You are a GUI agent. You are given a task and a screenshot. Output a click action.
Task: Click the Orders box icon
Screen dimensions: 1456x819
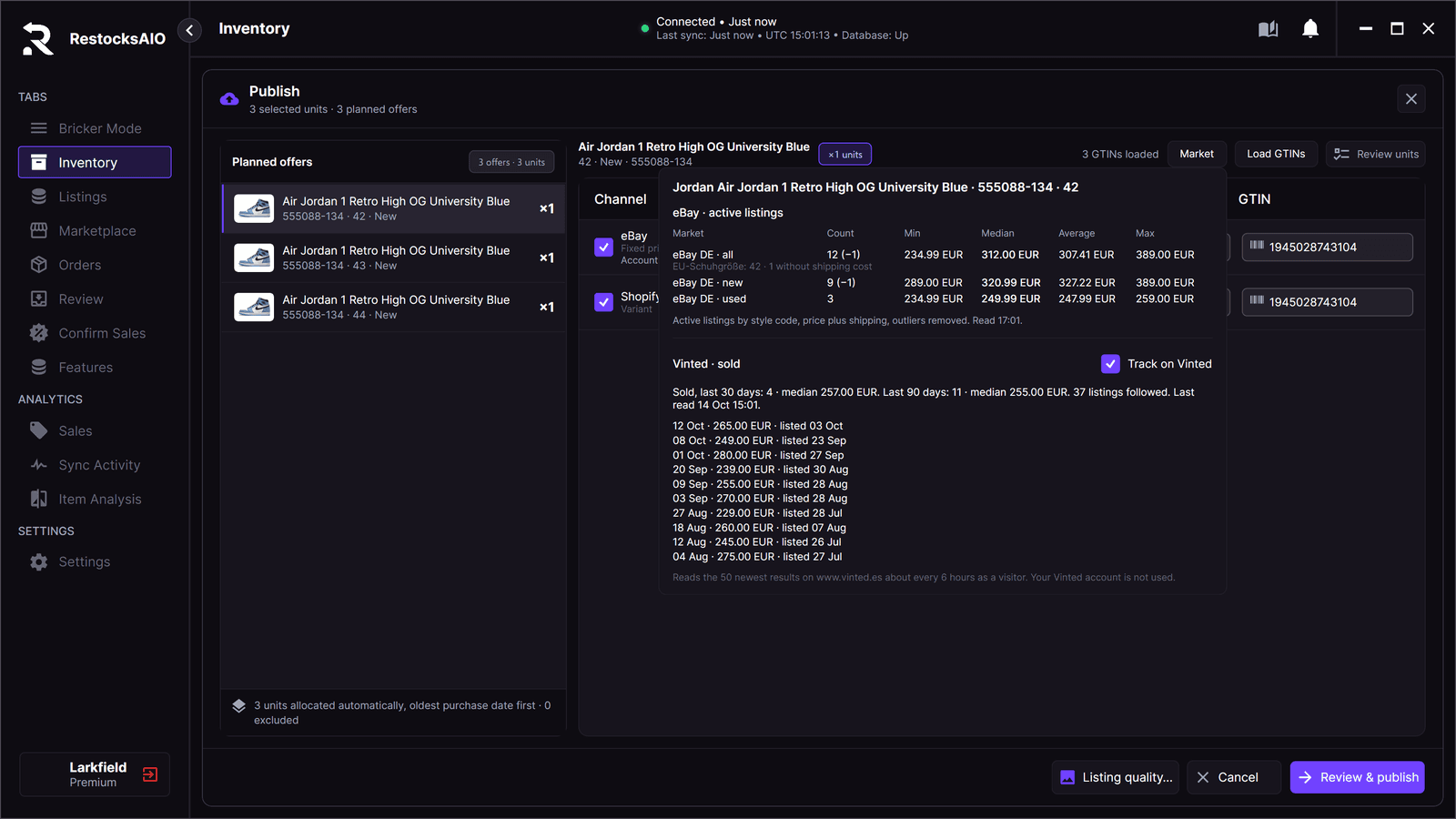(x=38, y=265)
